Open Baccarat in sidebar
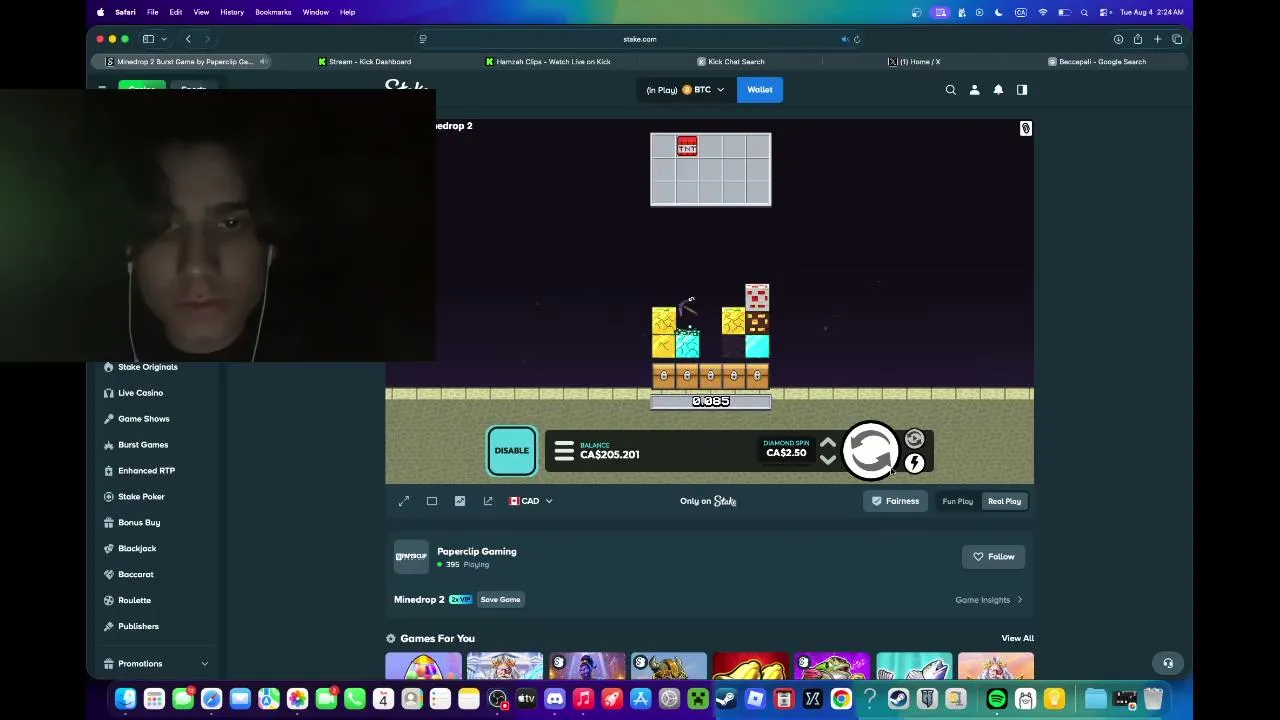 point(135,575)
